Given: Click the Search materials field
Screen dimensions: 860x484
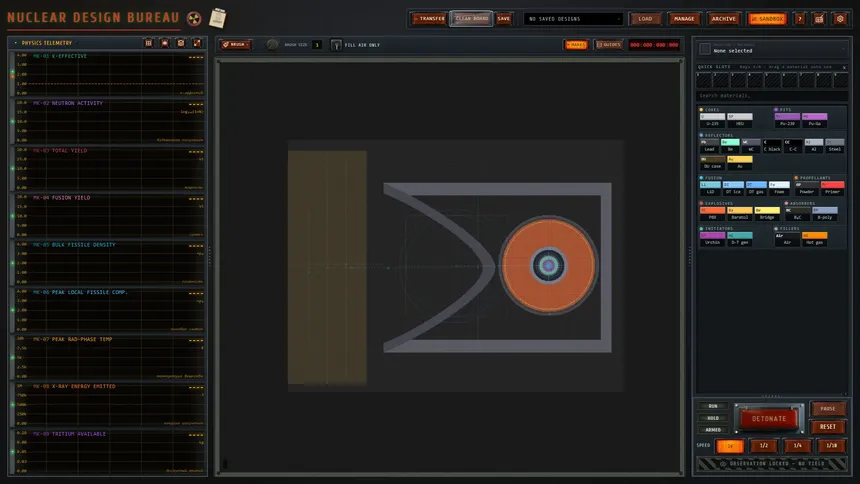Looking at the screenshot, I should [x=772, y=95].
